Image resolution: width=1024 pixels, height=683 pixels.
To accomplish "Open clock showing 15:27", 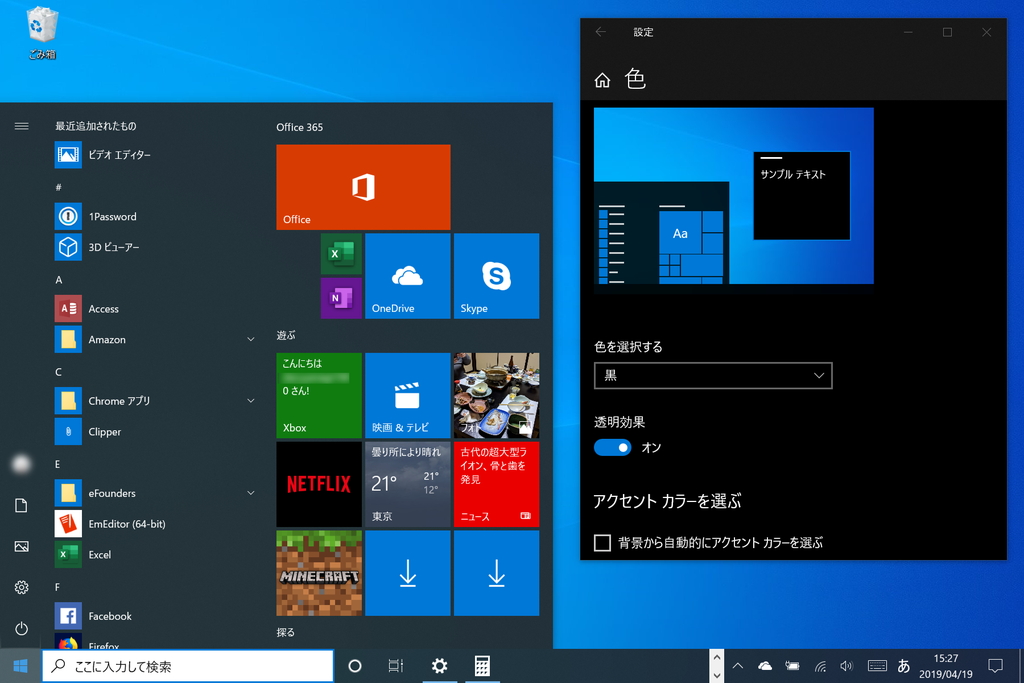I will pyautogui.click(x=946, y=666).
